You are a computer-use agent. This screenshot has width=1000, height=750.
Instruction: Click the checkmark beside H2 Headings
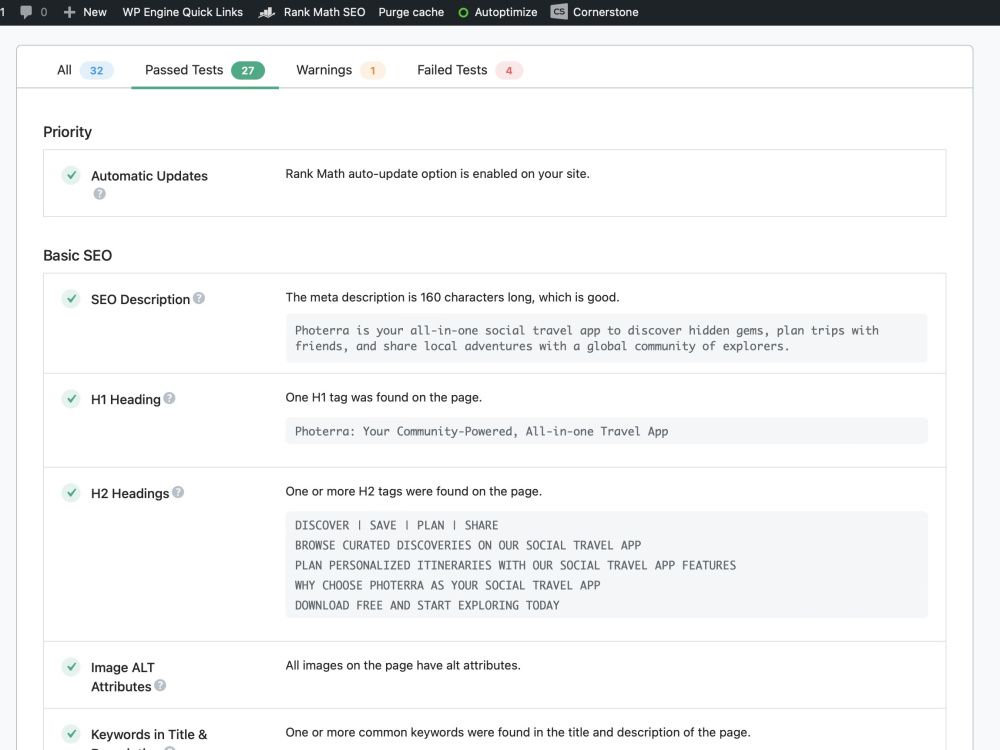71,492
